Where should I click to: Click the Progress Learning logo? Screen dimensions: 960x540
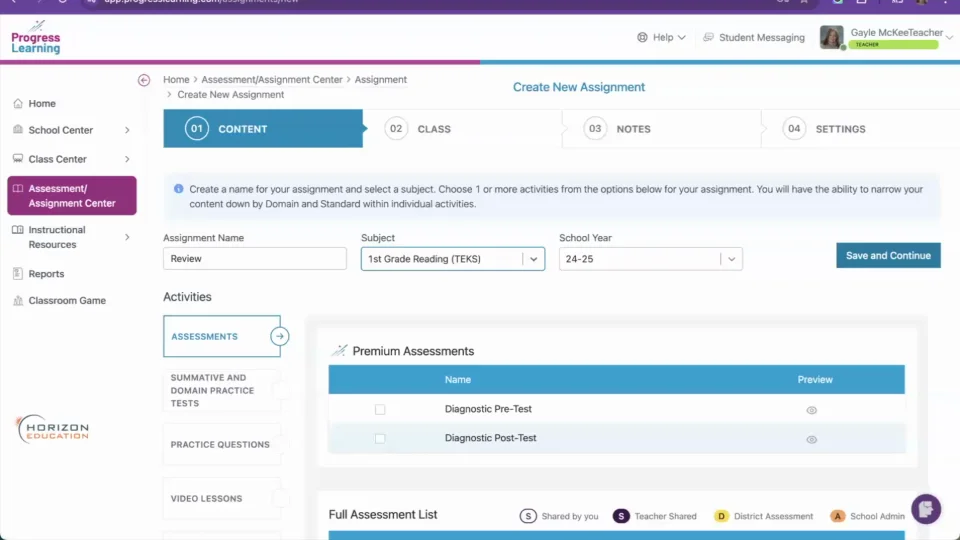36,38
